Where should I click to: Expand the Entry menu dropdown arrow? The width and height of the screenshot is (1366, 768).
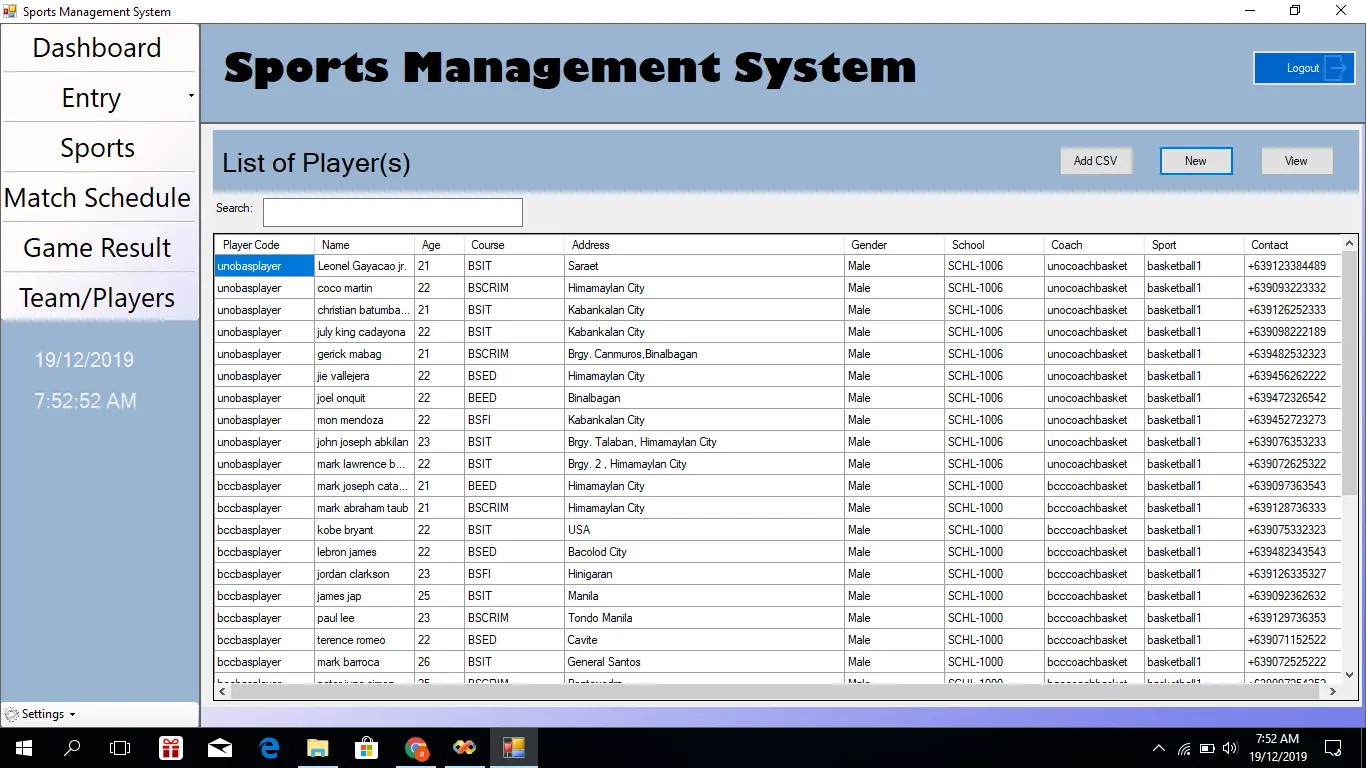190,97
